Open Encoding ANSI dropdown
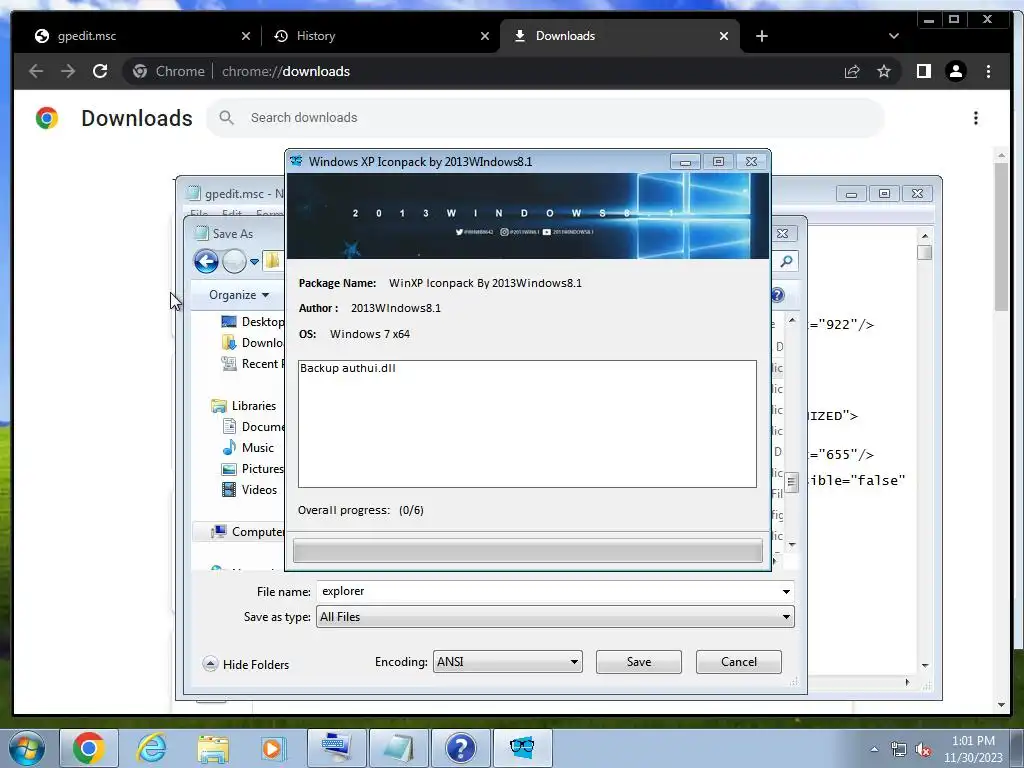The width and height of the screenshot is (1024, 768). click(507, 662)
